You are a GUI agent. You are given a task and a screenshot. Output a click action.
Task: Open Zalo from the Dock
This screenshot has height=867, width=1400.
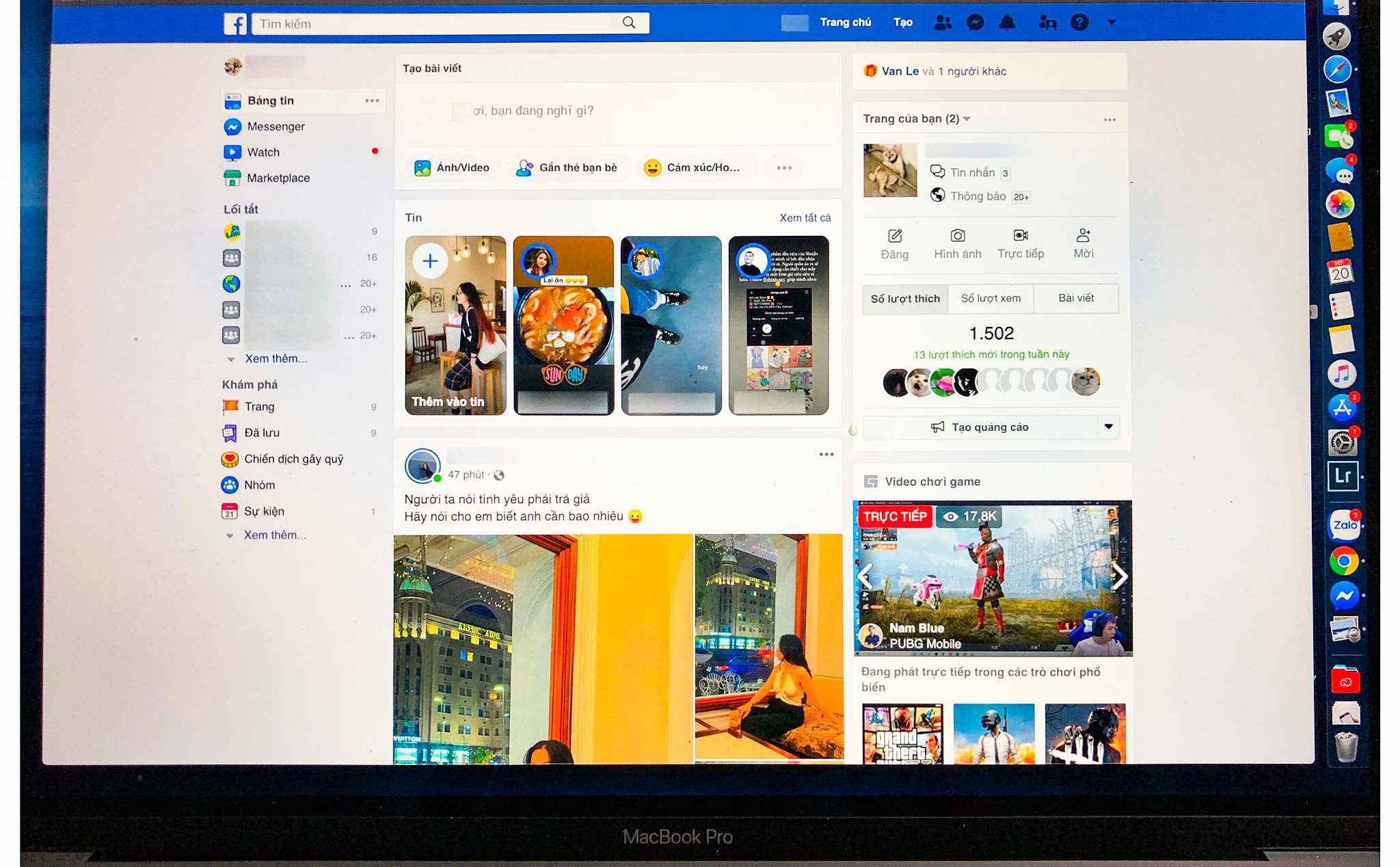coord(1344,525)
